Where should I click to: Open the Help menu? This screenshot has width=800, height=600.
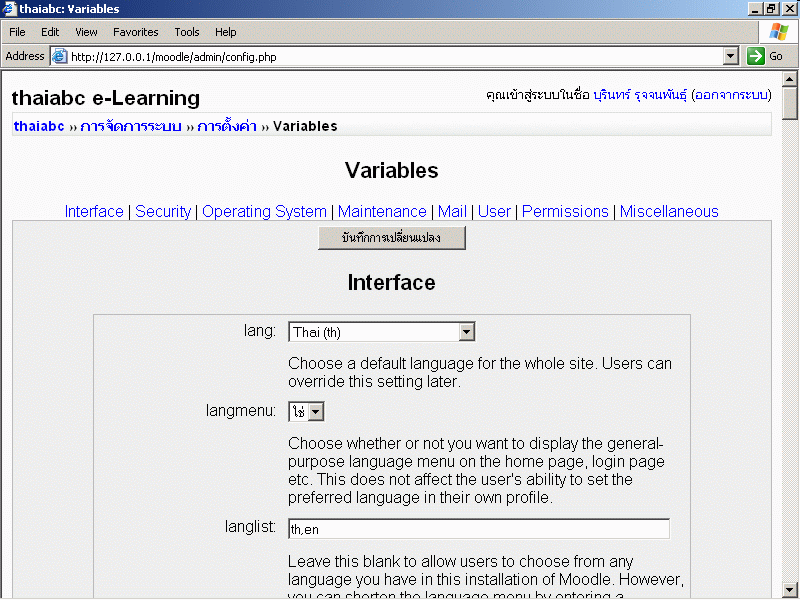226,32
